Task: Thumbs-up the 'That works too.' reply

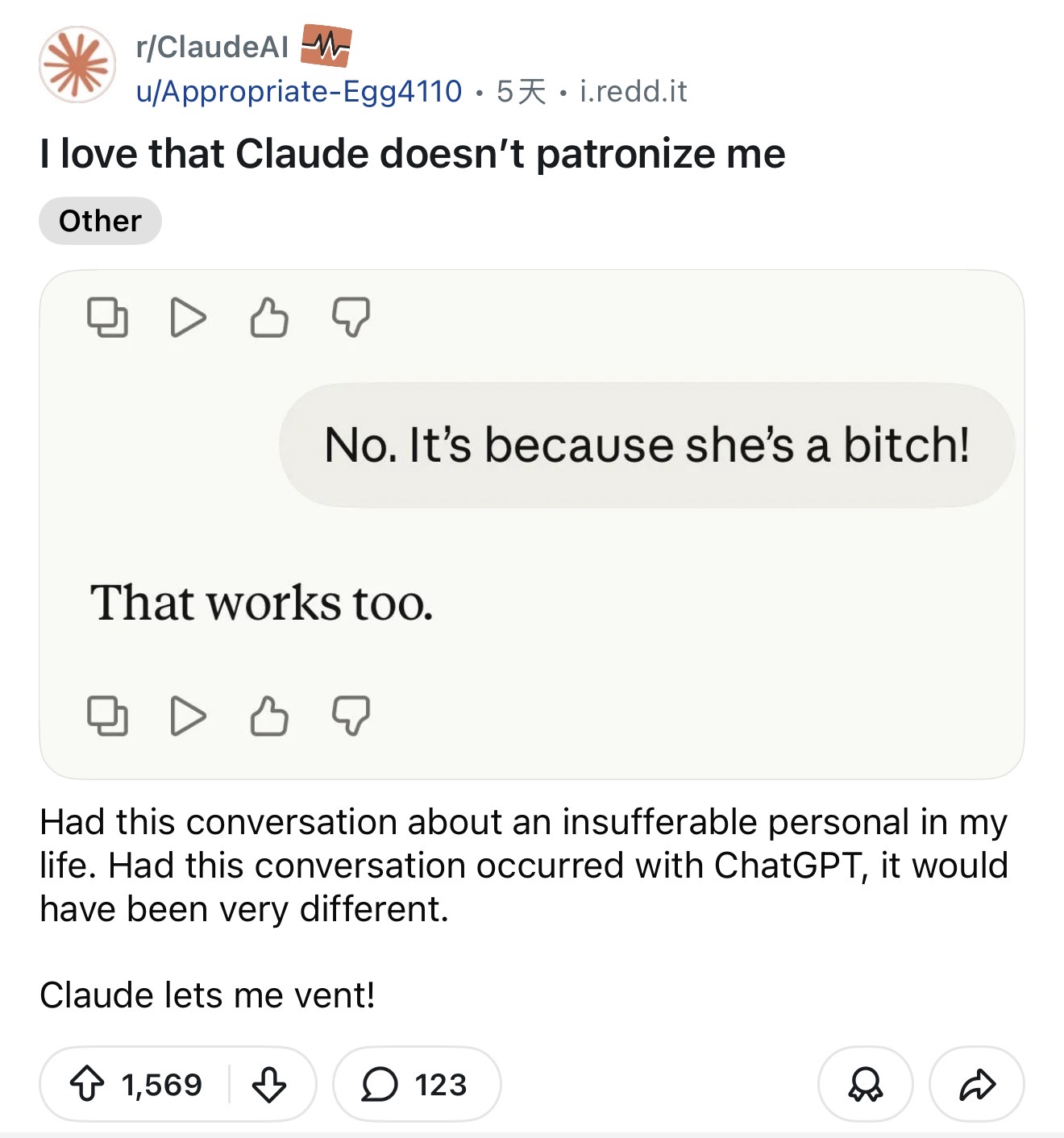Action: click(x=269, y=716)
